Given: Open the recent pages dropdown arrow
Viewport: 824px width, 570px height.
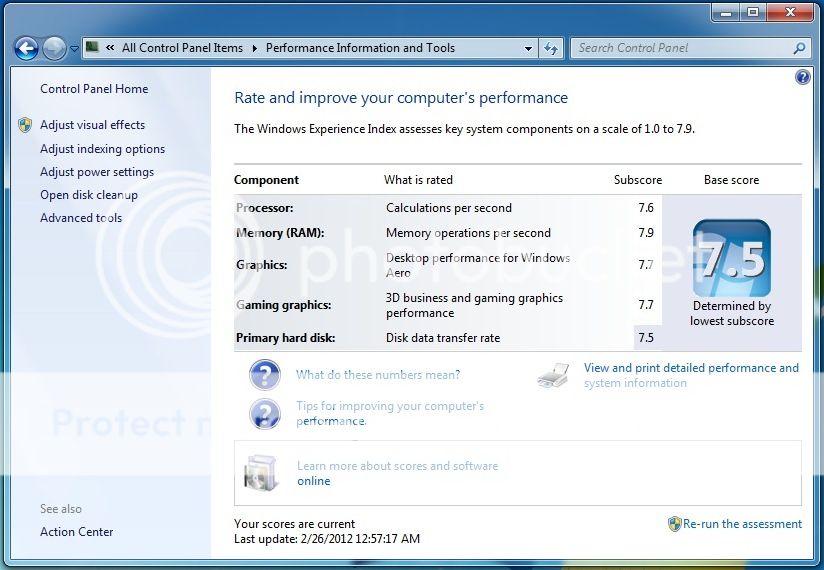Looking at the screenshot, I should pos(74,49).
